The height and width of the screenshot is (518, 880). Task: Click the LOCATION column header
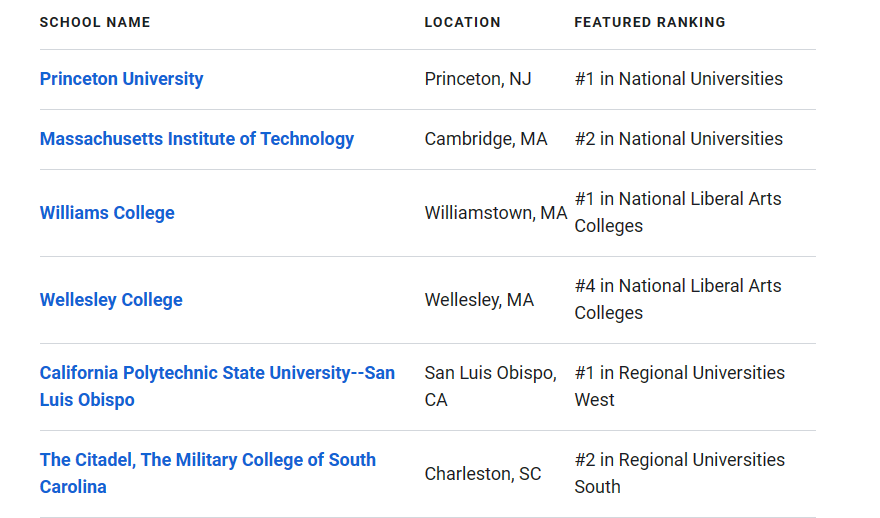(462, 22)
